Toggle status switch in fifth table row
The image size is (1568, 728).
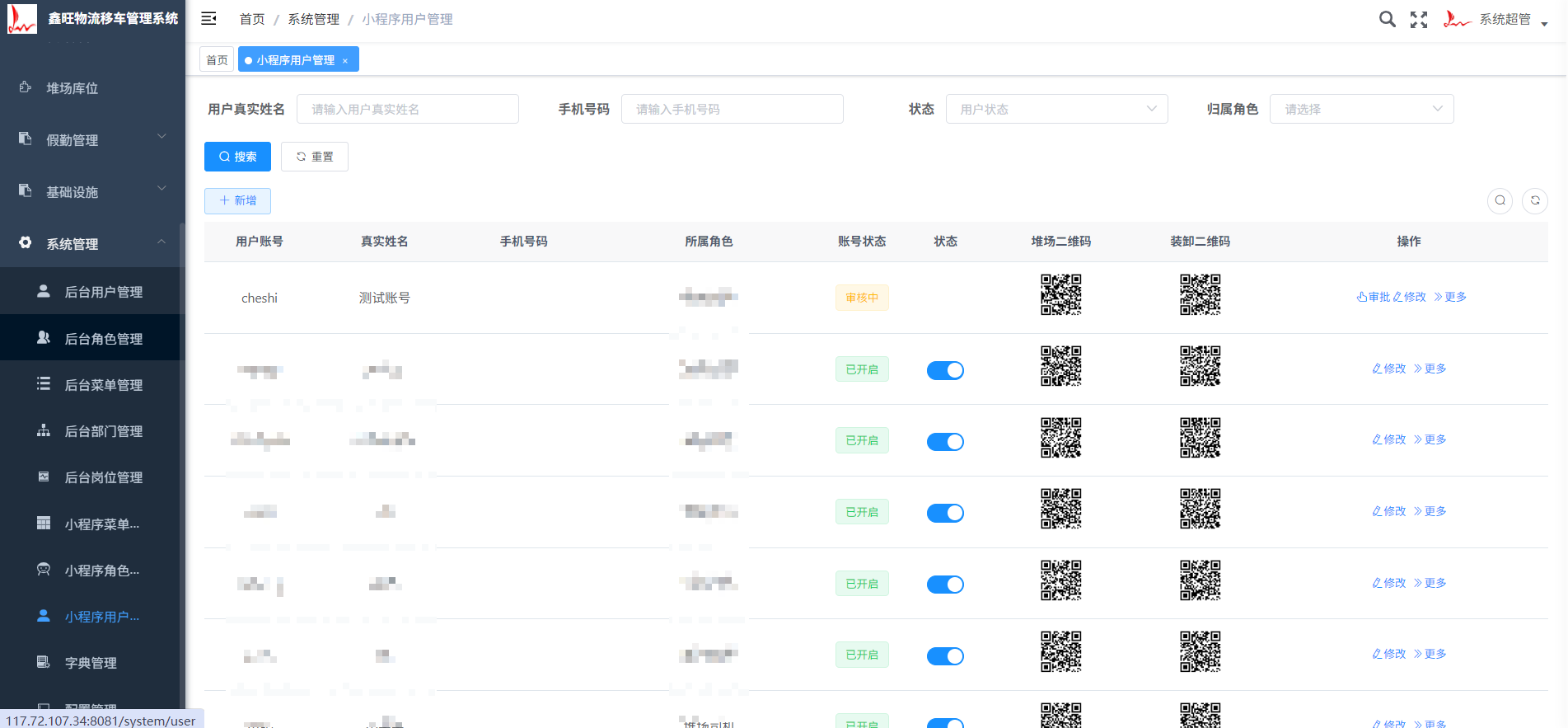click(x=945, y=585)
